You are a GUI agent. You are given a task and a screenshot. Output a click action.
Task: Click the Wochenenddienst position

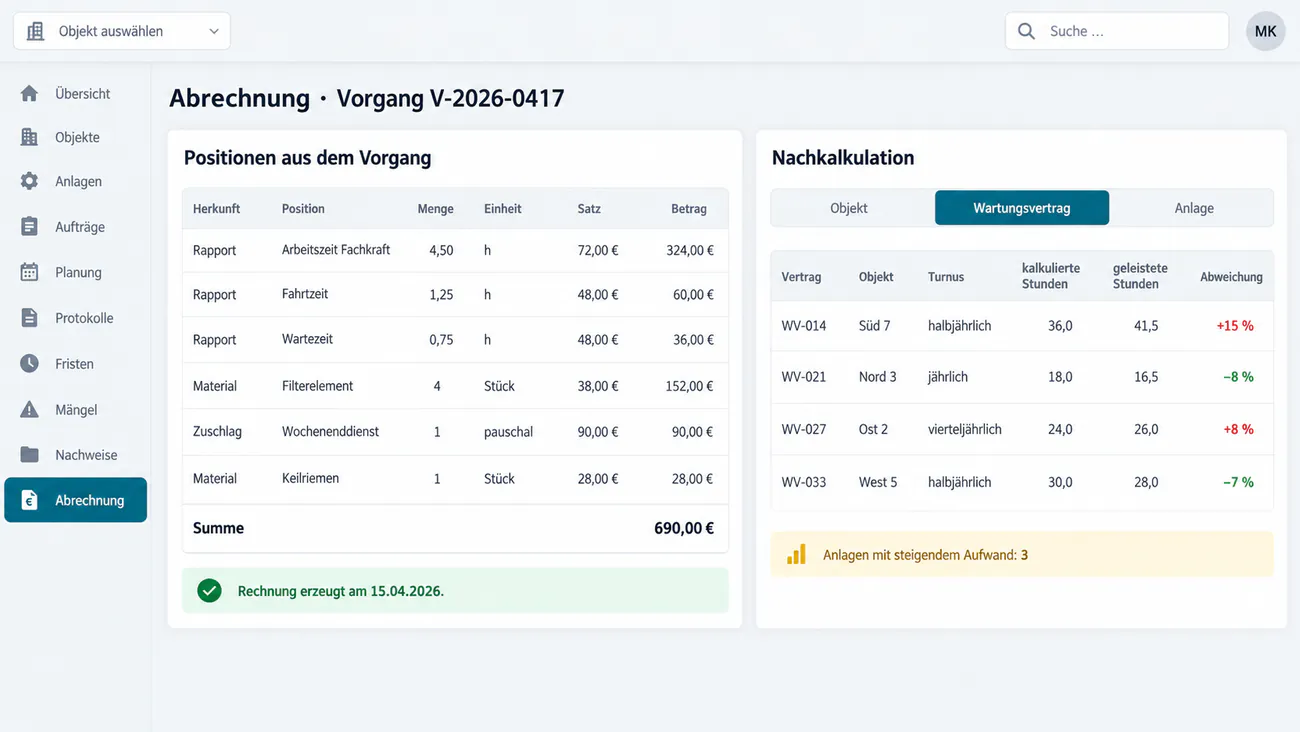(x=331, y=432)
